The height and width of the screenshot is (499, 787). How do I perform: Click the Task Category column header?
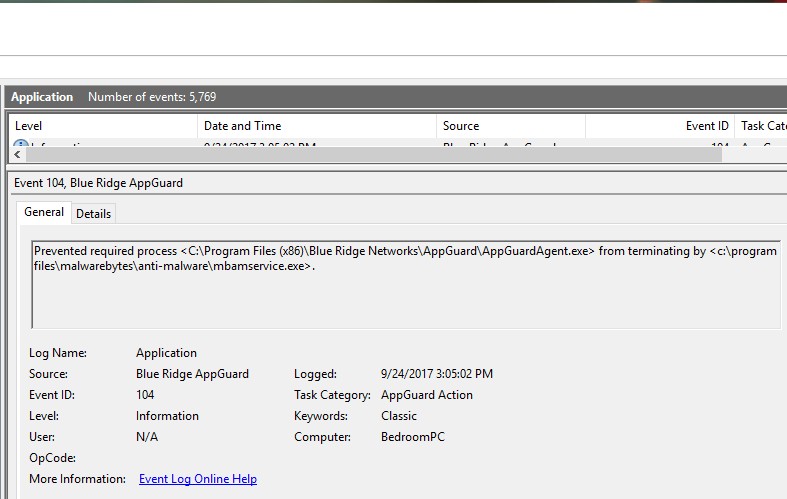[762, 126]
